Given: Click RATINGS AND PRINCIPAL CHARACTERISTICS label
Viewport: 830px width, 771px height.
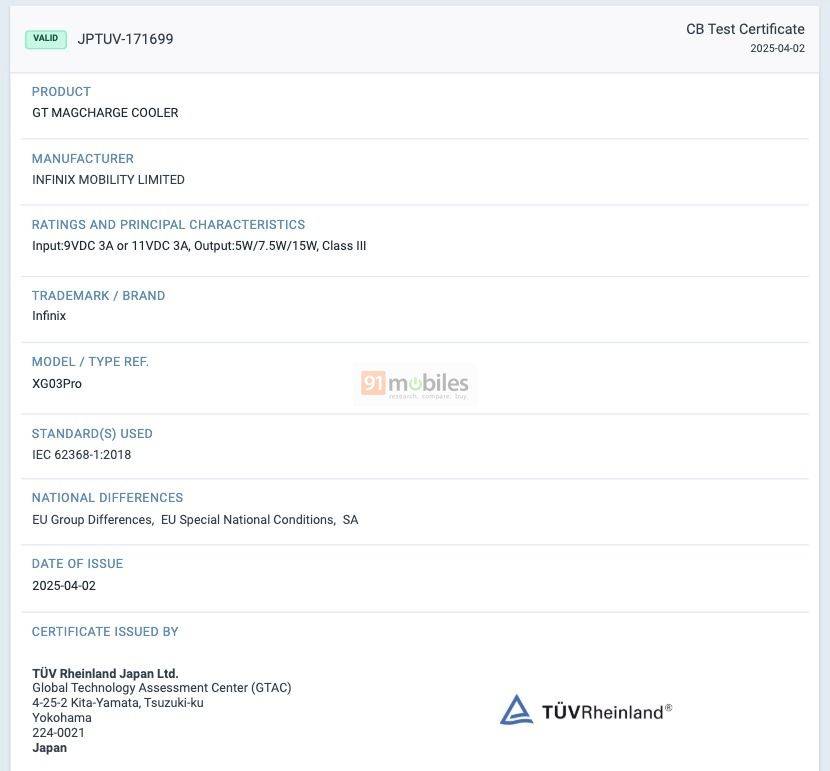Looking at the screenshot, I should tap(168, 224).
